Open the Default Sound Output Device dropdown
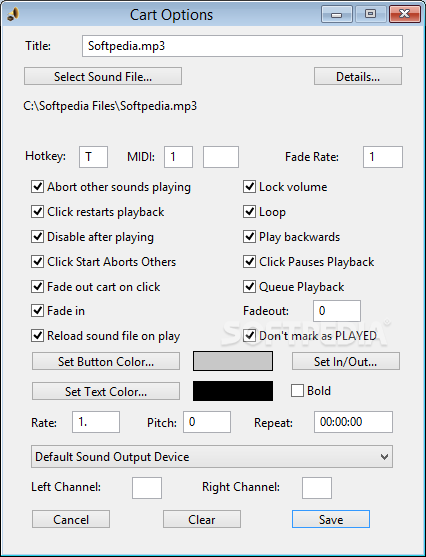This screenshot has width=426, height=557. (x=212, y=456)
